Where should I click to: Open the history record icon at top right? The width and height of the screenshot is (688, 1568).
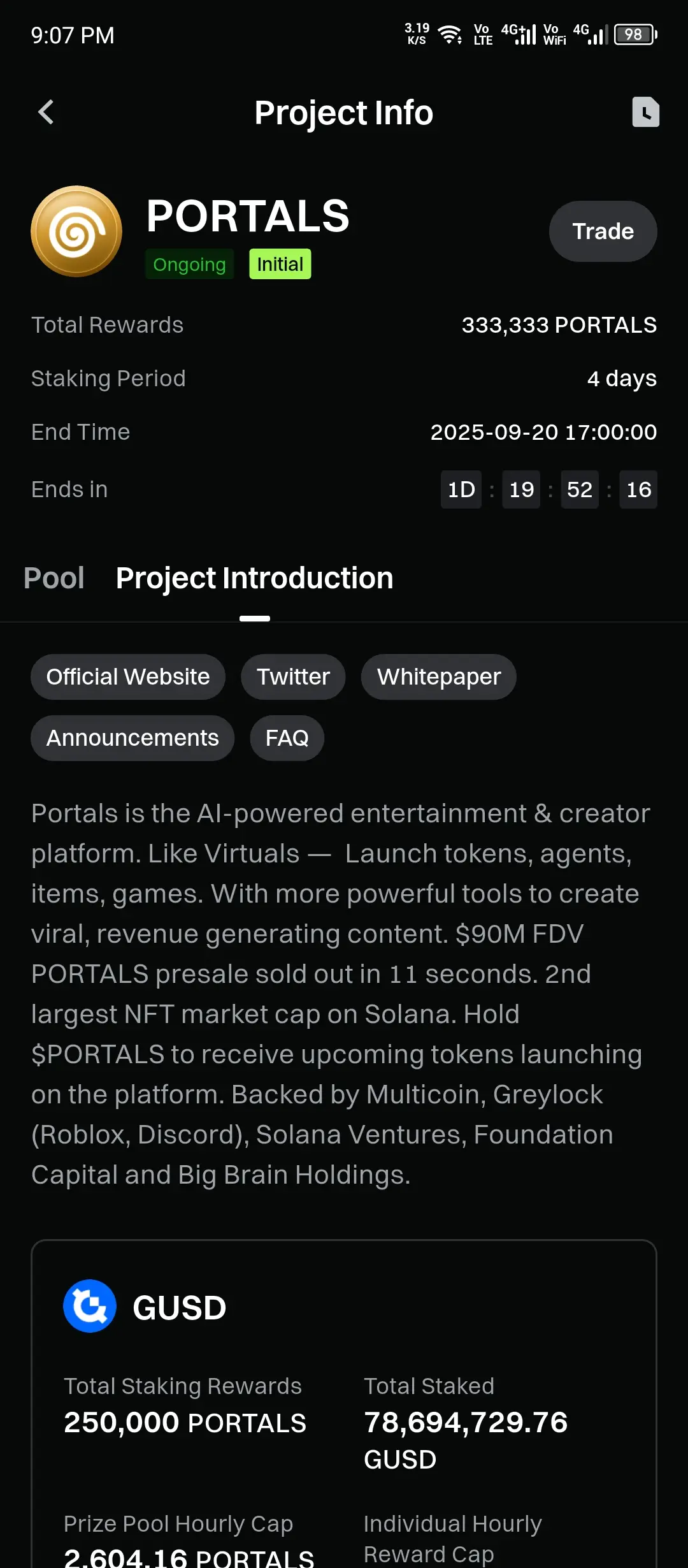coord(645,112)
